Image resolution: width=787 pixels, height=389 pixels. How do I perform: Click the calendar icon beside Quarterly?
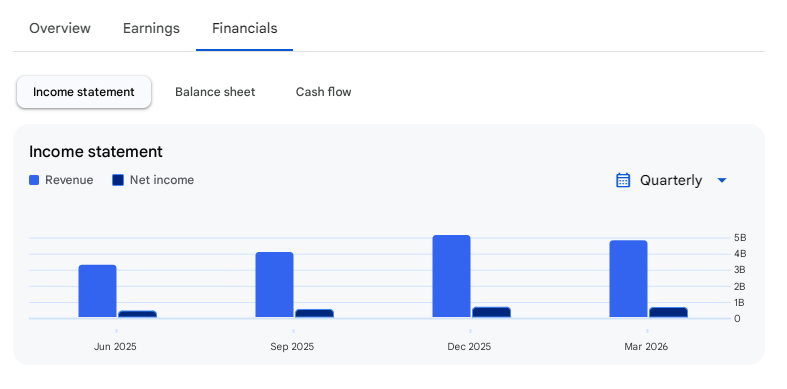point(623,180)
